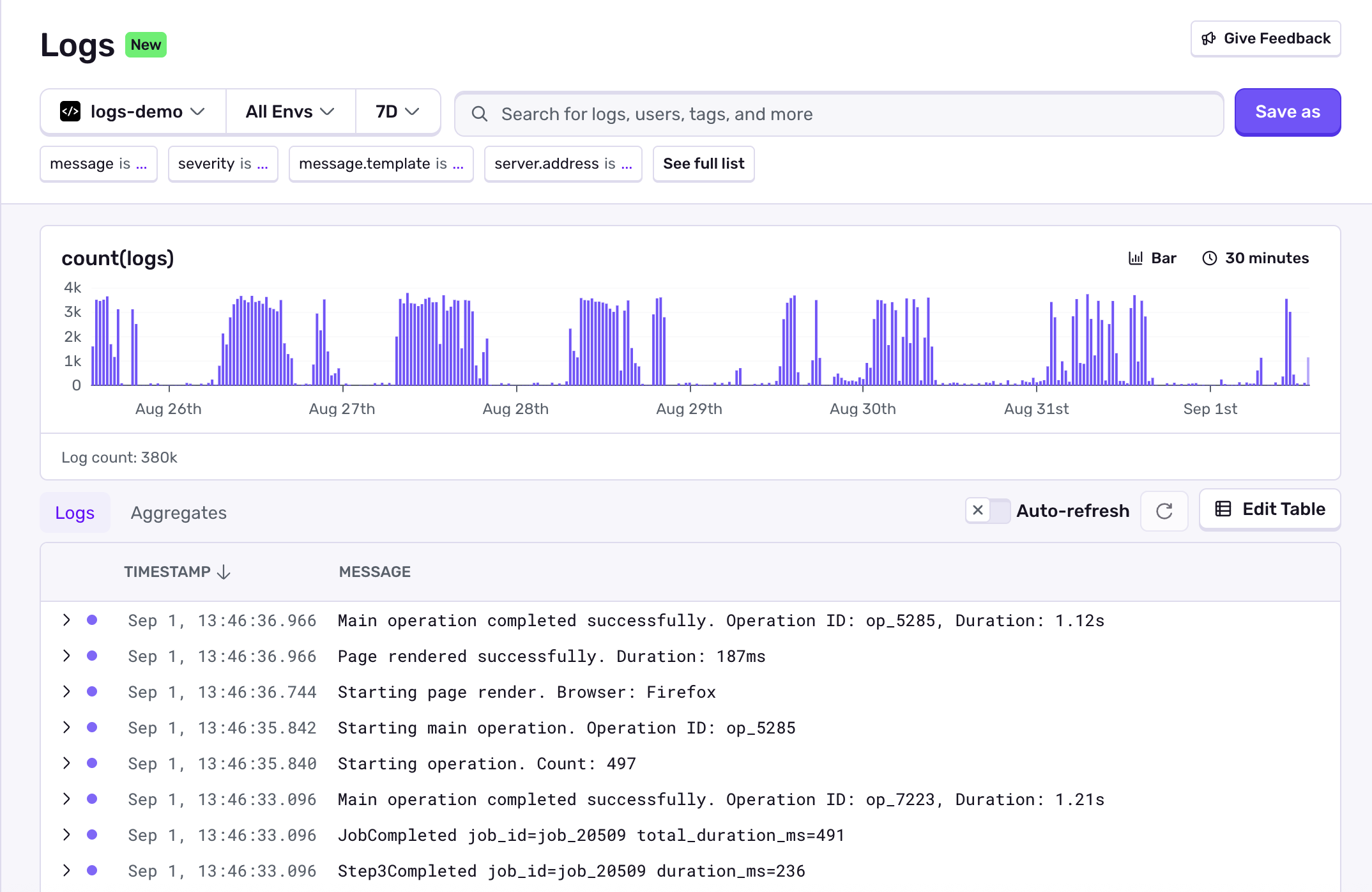The image size is (1372, 892).
Task: Expand the Starting page render Firefox row
Action: pyautogui.click(x=66, y=691)
